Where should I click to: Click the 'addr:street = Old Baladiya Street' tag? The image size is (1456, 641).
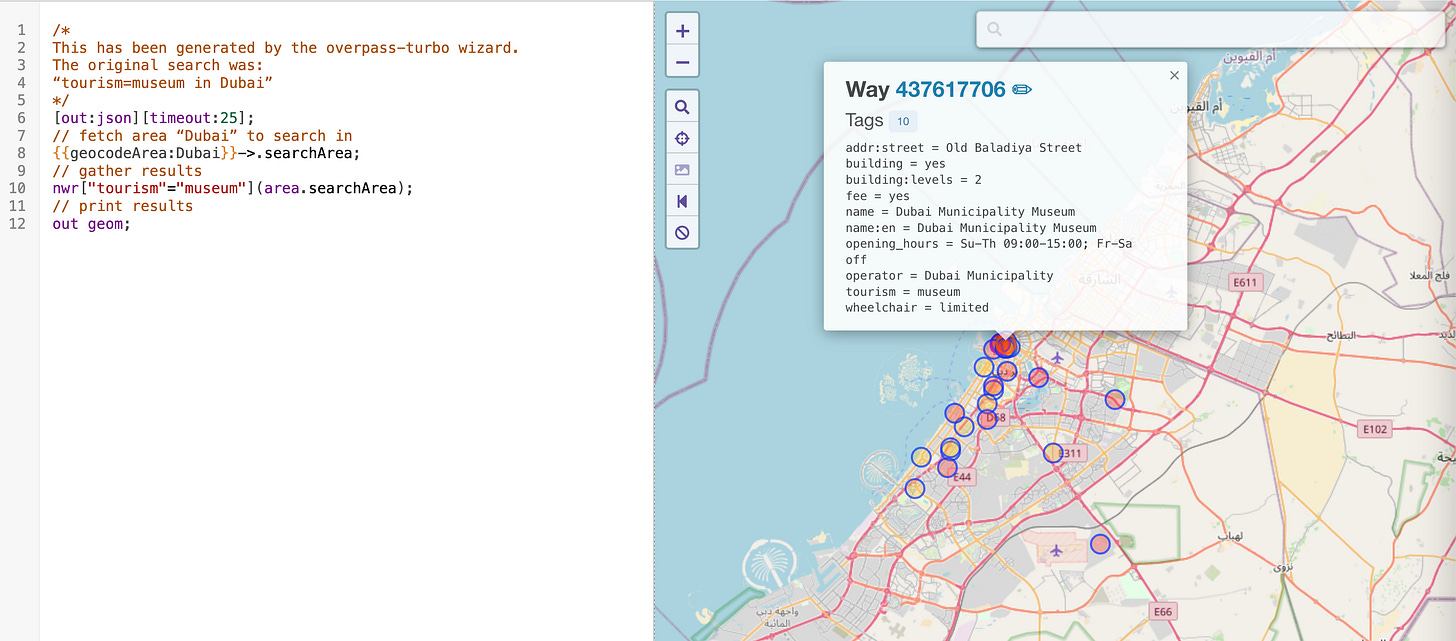coord(964,148)
